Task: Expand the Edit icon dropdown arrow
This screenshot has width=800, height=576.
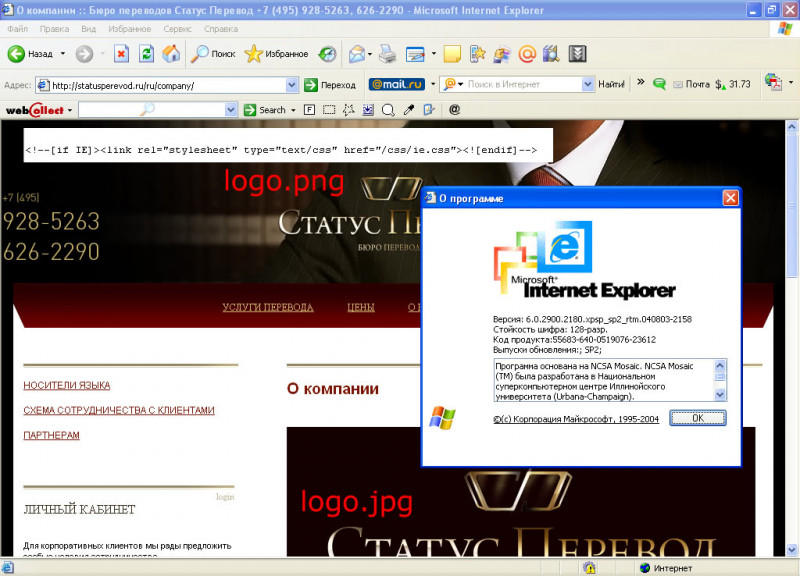Action: click(434, 54)
